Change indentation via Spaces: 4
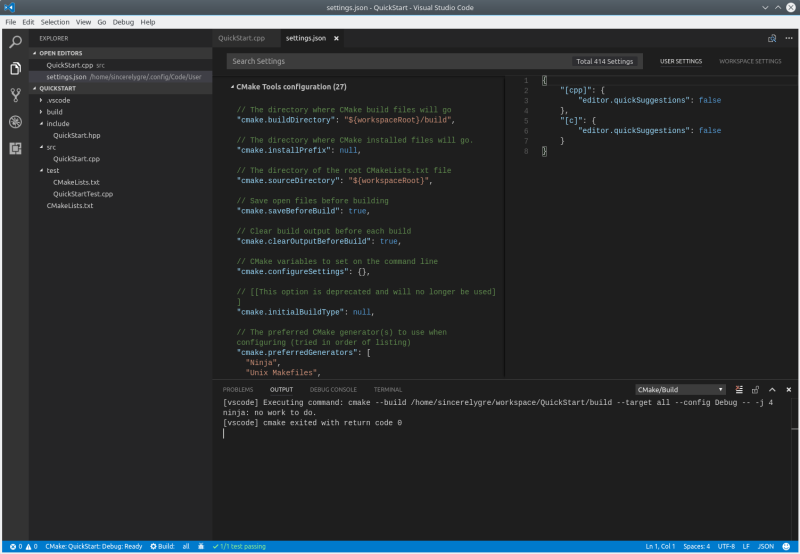This screenshot has height=554, width=800. click(696, 546)
